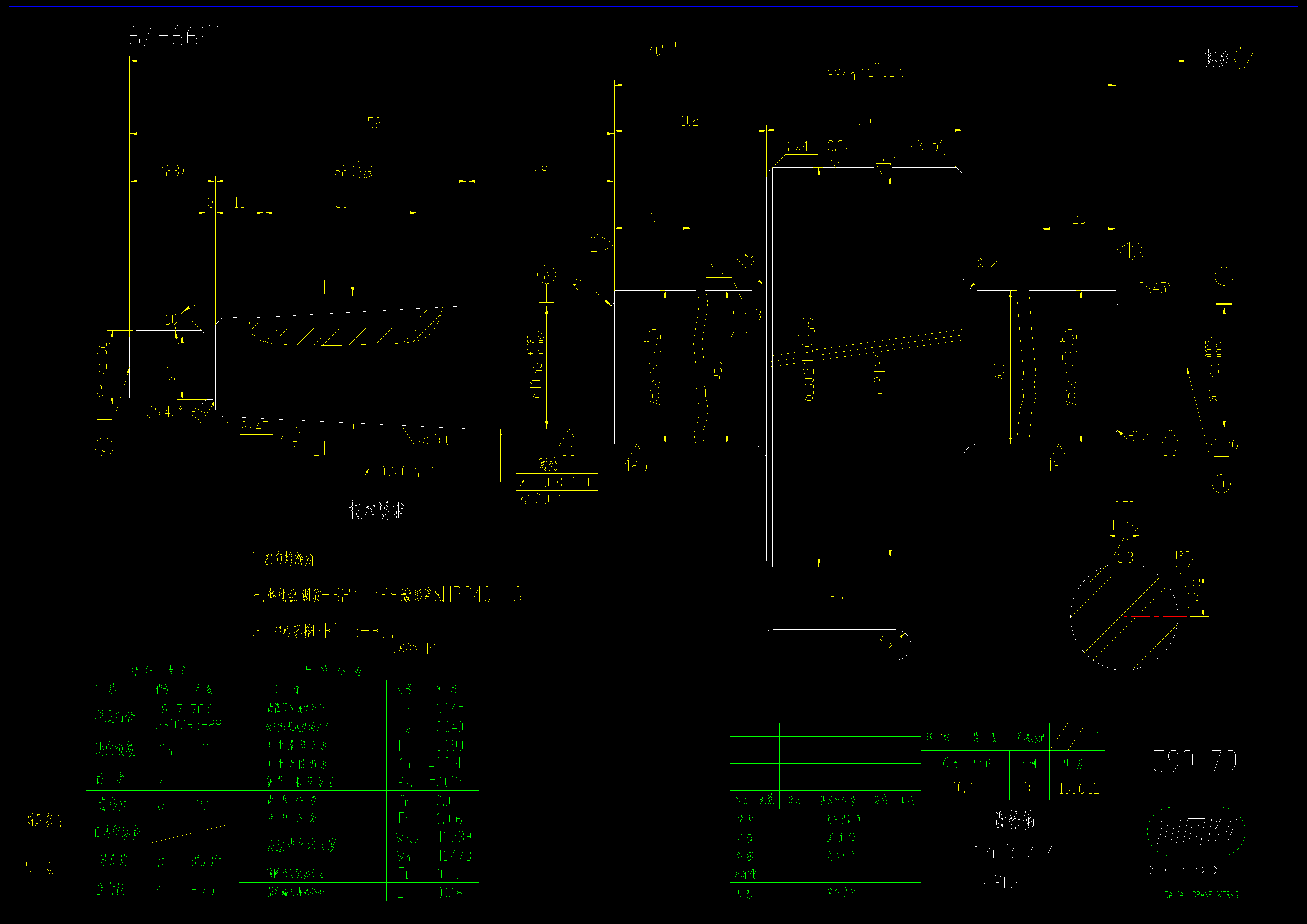
Task: Click the 齿形角 row label
Action: point(113,804)
